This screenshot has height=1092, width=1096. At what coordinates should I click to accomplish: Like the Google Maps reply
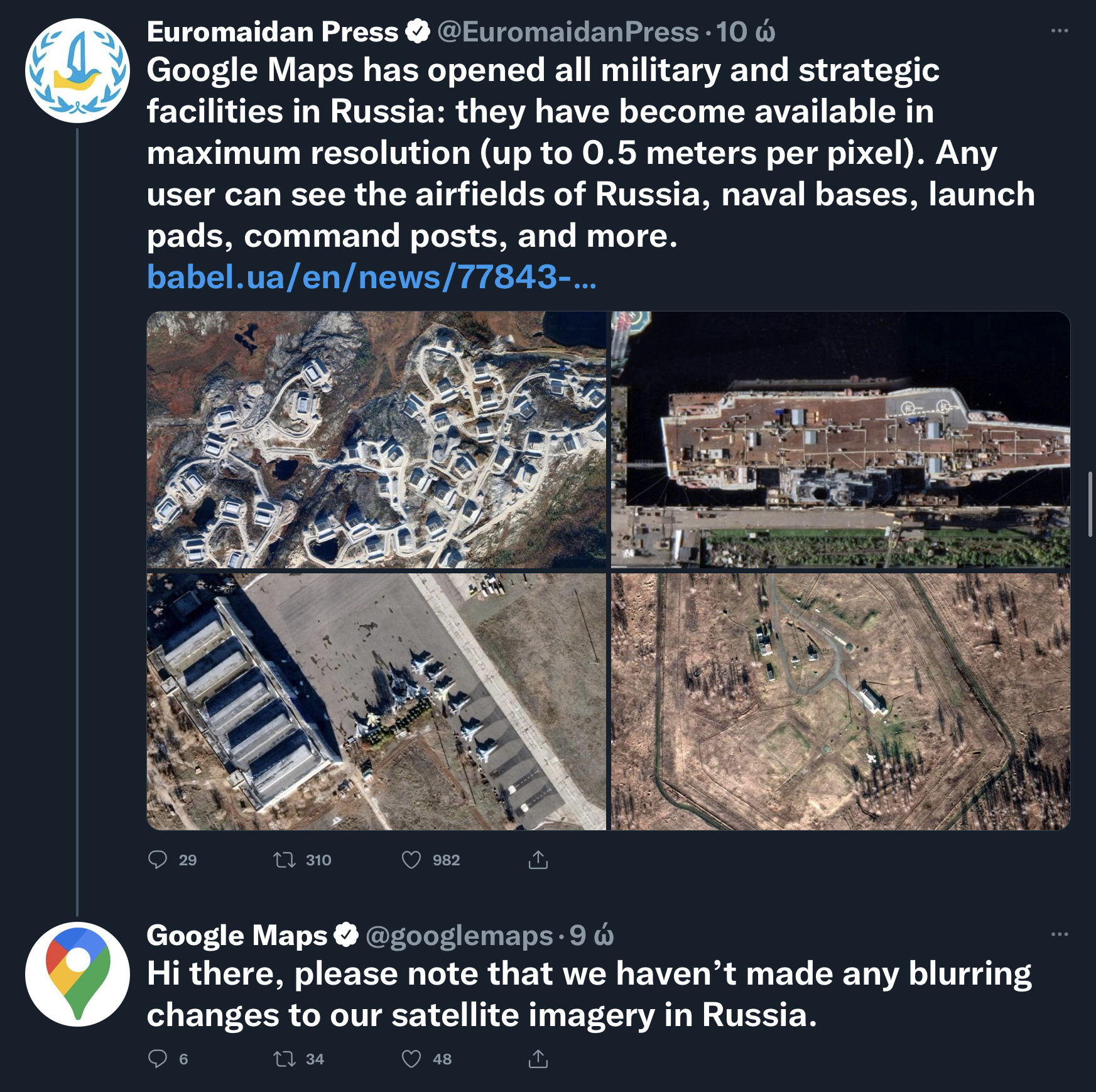[411, 1059]
